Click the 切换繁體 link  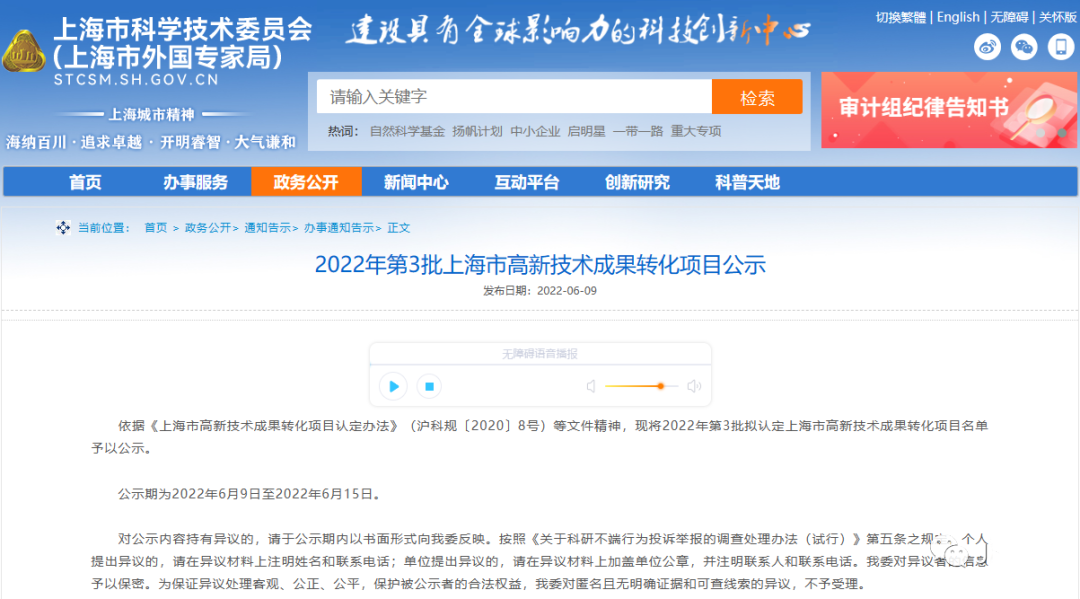pos(901,17)
